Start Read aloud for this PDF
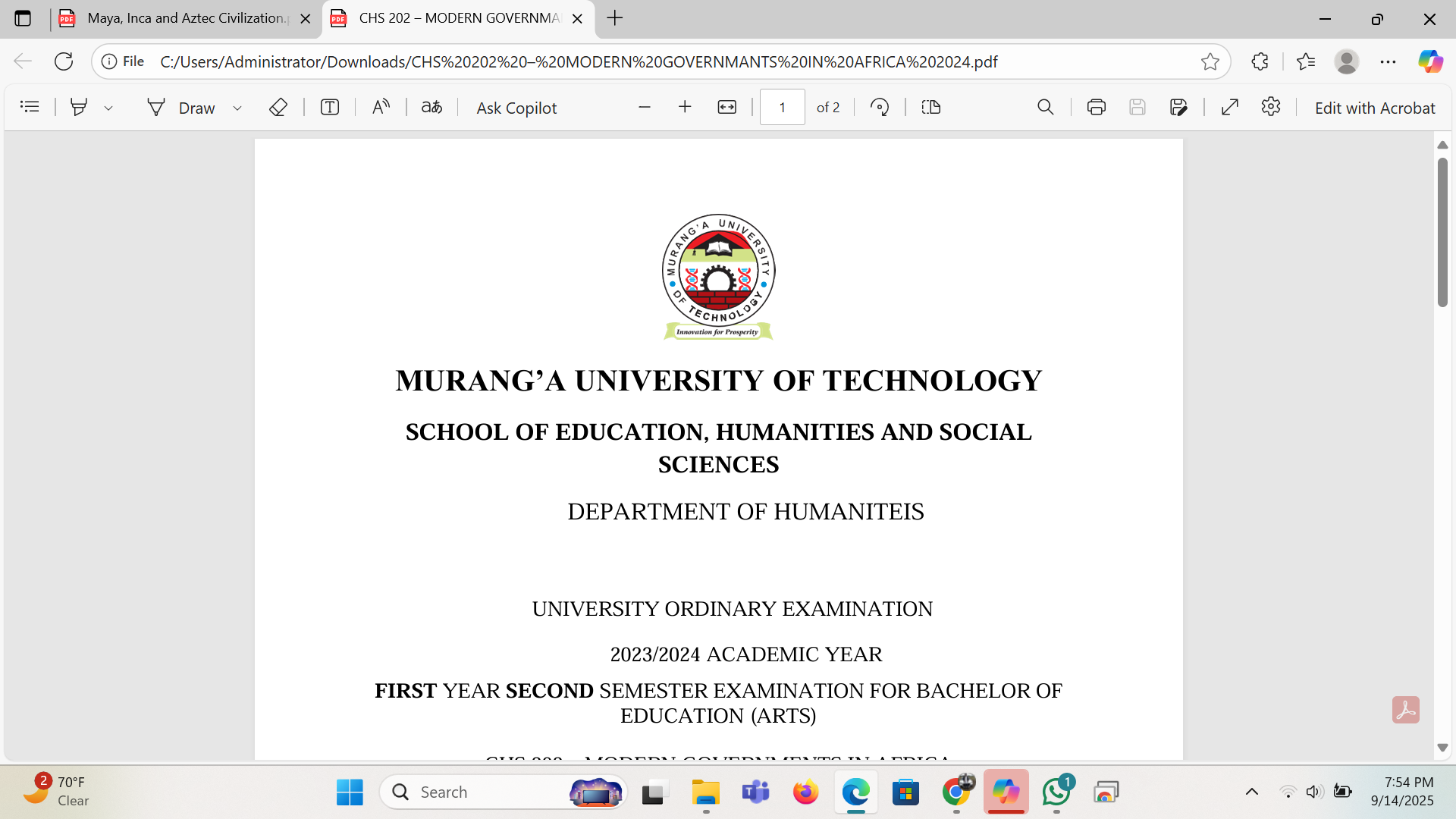This screenshot has width=1456, height=819. [x=381, y=107]
